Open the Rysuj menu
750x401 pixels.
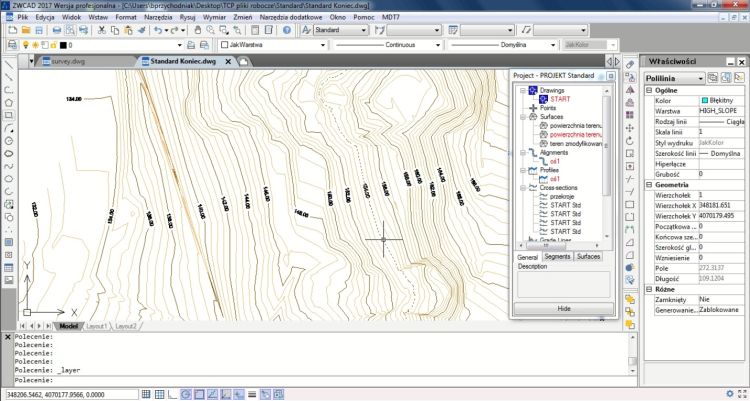[188, 17]
